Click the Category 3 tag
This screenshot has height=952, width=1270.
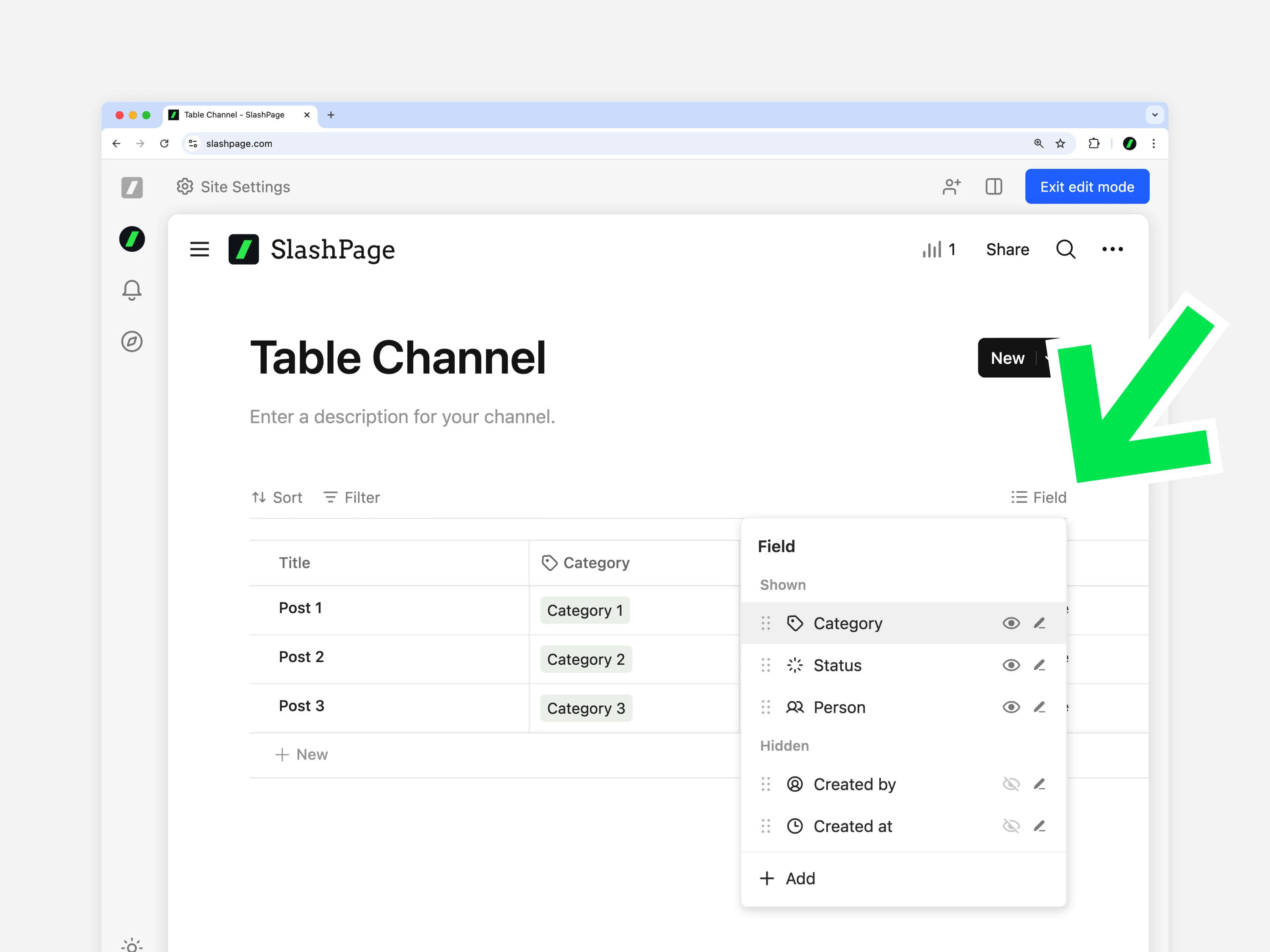pos(586,708)
